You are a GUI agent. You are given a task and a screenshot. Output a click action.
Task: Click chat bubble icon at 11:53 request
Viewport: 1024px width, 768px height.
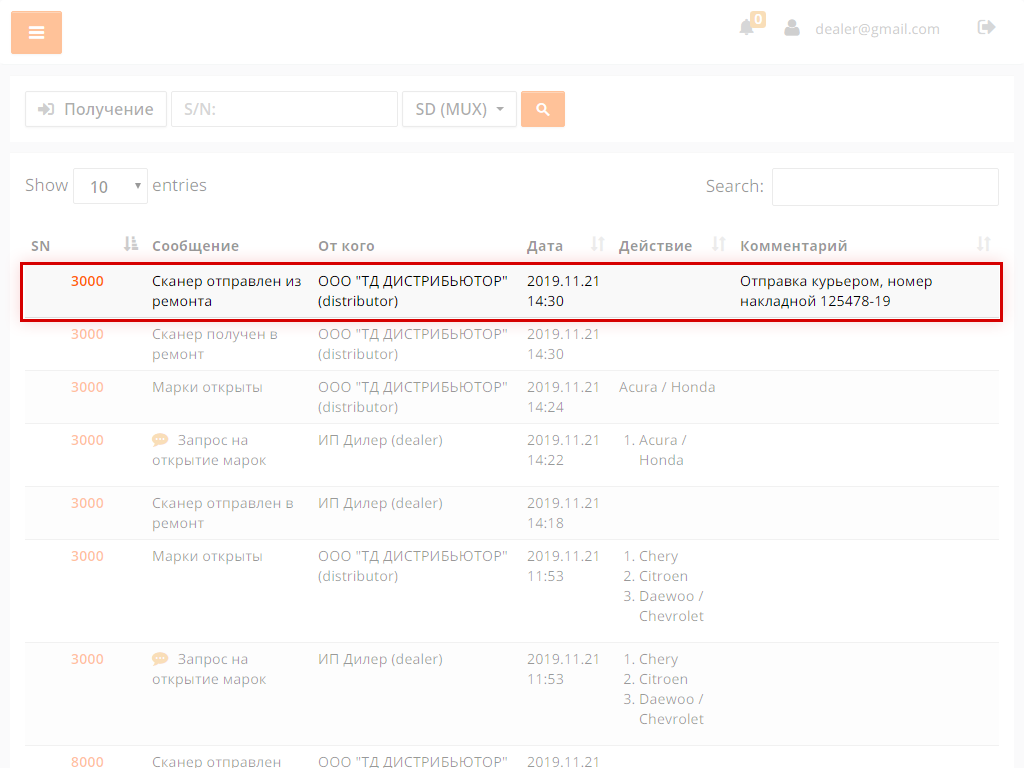click(160, 659)
